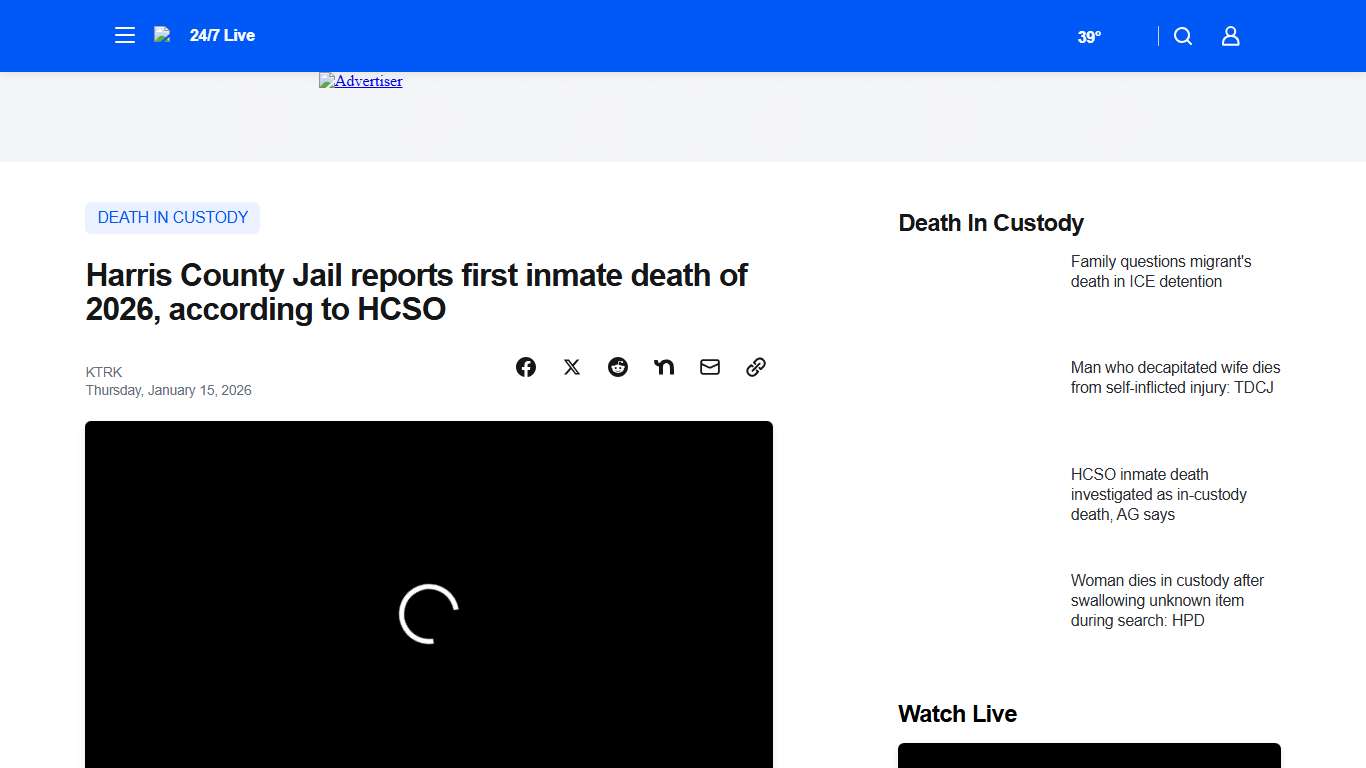Open the hamburger navigation menu

click(124, 35)
